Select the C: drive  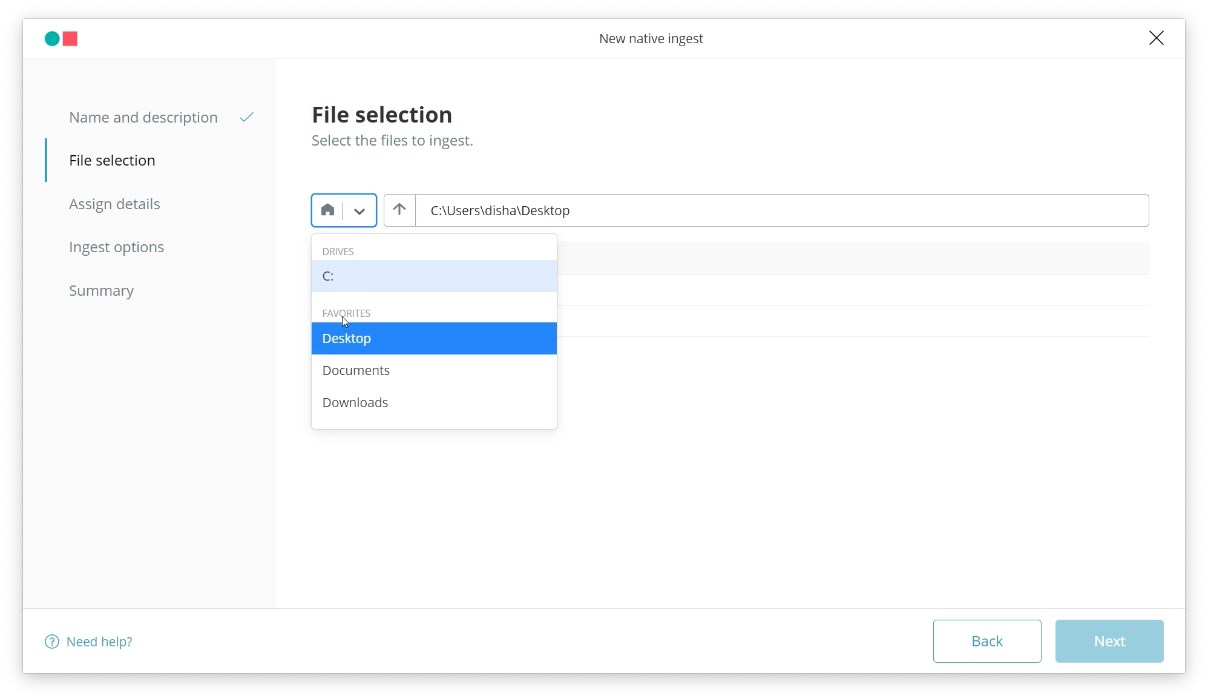[434, 276]
